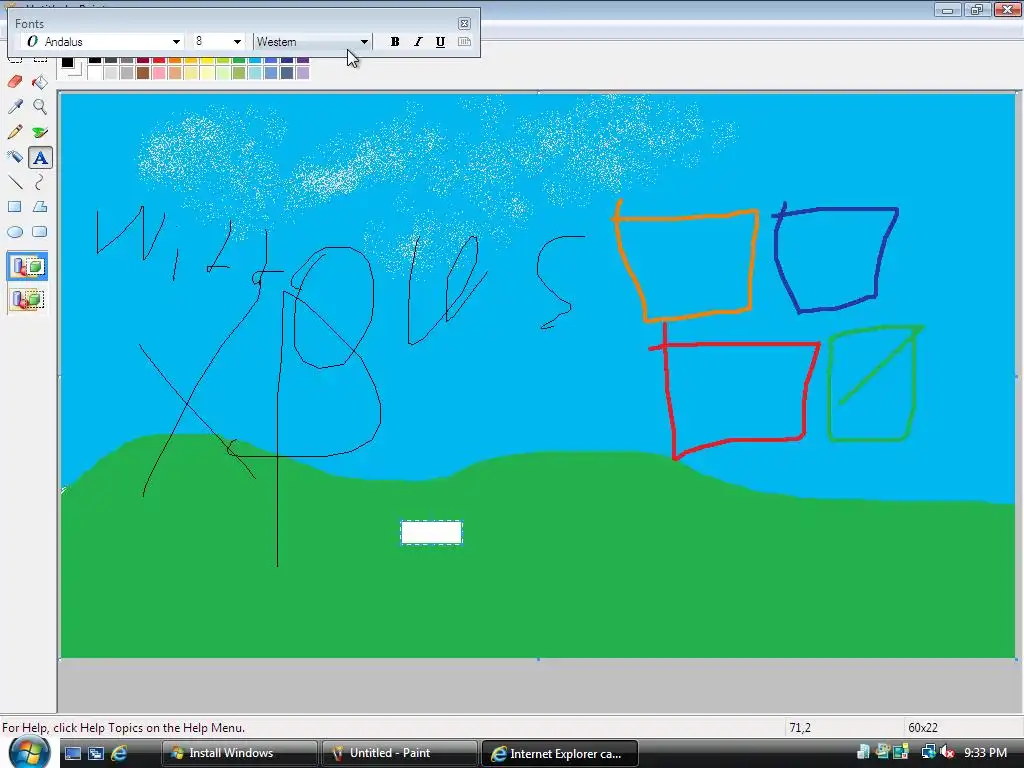Select the Fill With Color bucket tool
Viewport: 1024px width, 768px height.
(40, 82)
